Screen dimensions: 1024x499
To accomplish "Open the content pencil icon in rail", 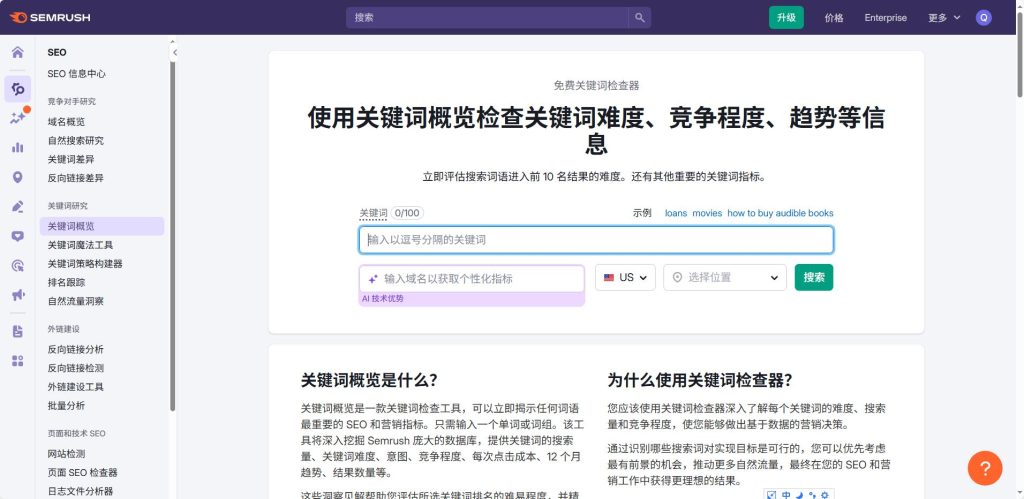I will pos(18,206).
